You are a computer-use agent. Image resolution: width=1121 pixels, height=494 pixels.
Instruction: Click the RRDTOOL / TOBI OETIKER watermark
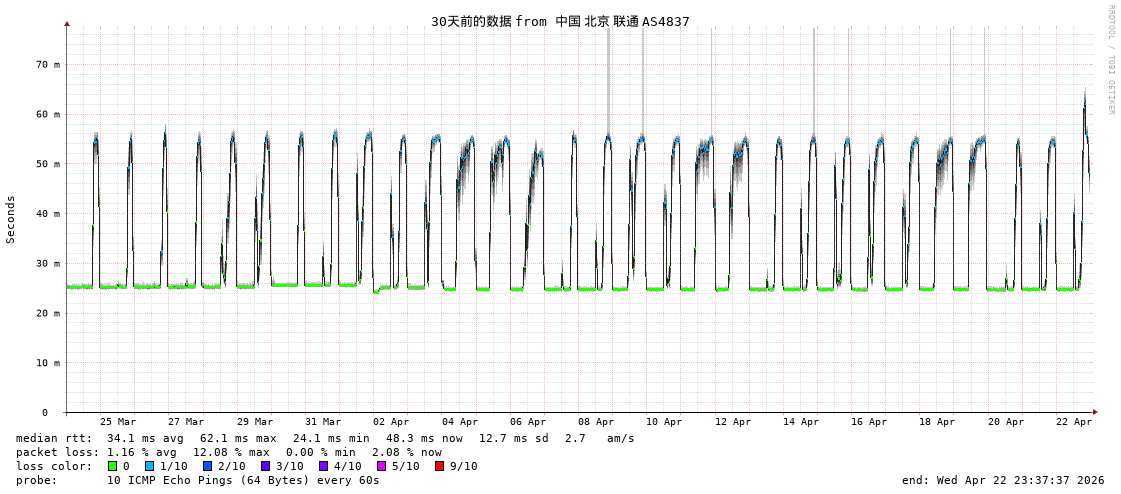click(x=1110, y=60)
